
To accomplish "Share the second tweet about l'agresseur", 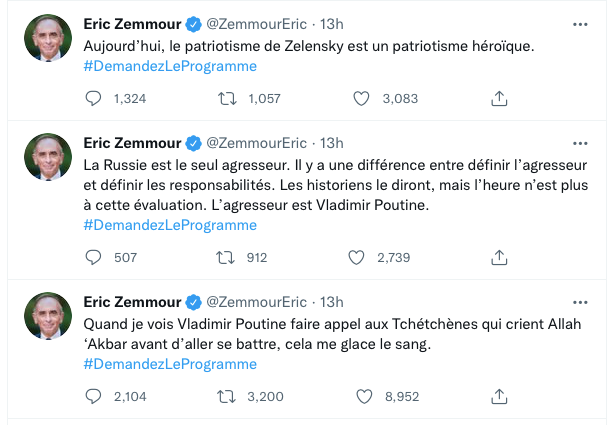I will (x=499, y=257).
